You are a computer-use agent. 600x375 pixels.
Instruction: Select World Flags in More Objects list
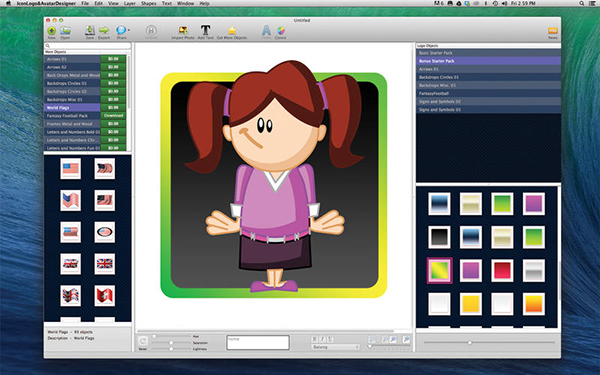72,108
